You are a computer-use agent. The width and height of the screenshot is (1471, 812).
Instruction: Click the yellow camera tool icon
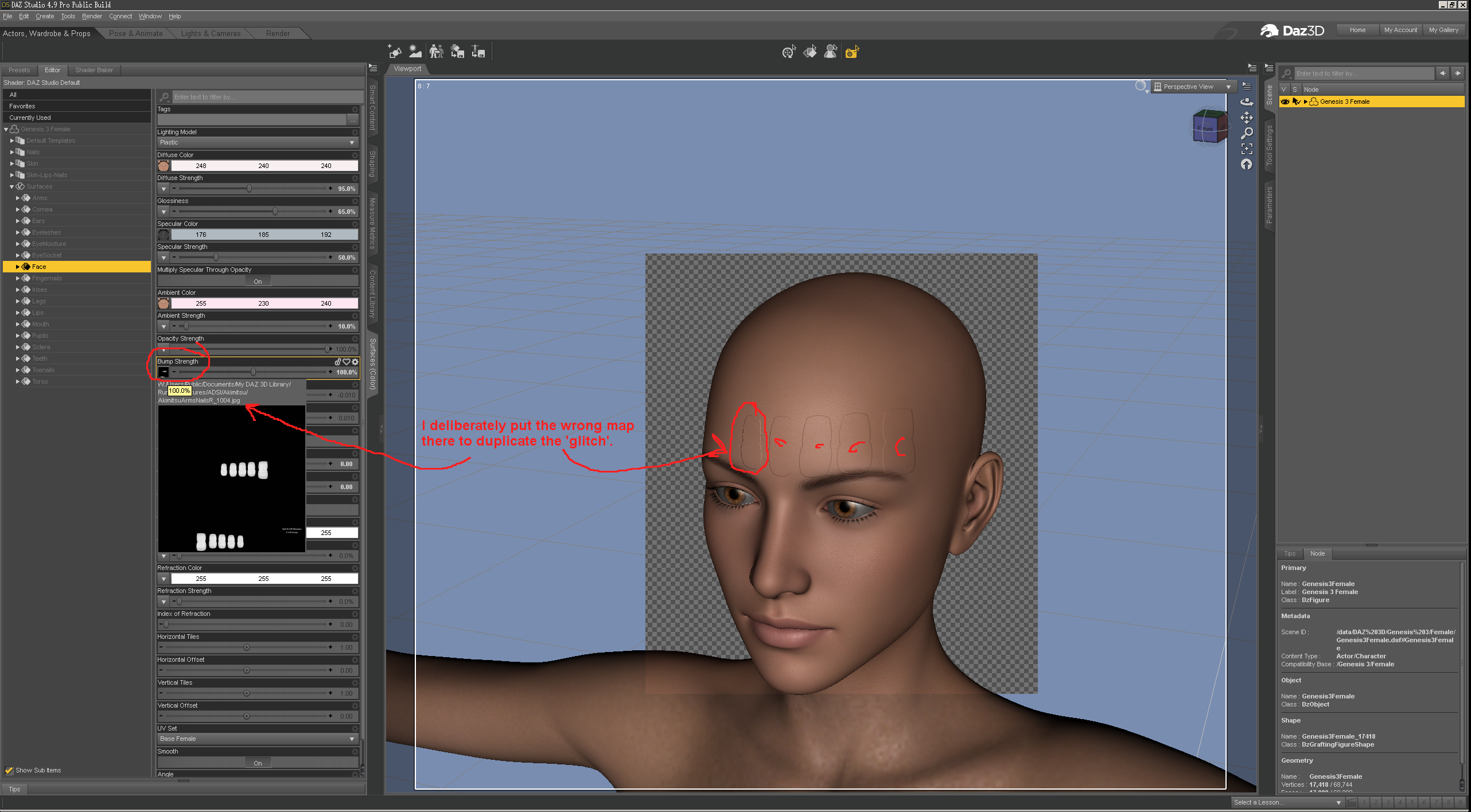(x=851, y=53)
